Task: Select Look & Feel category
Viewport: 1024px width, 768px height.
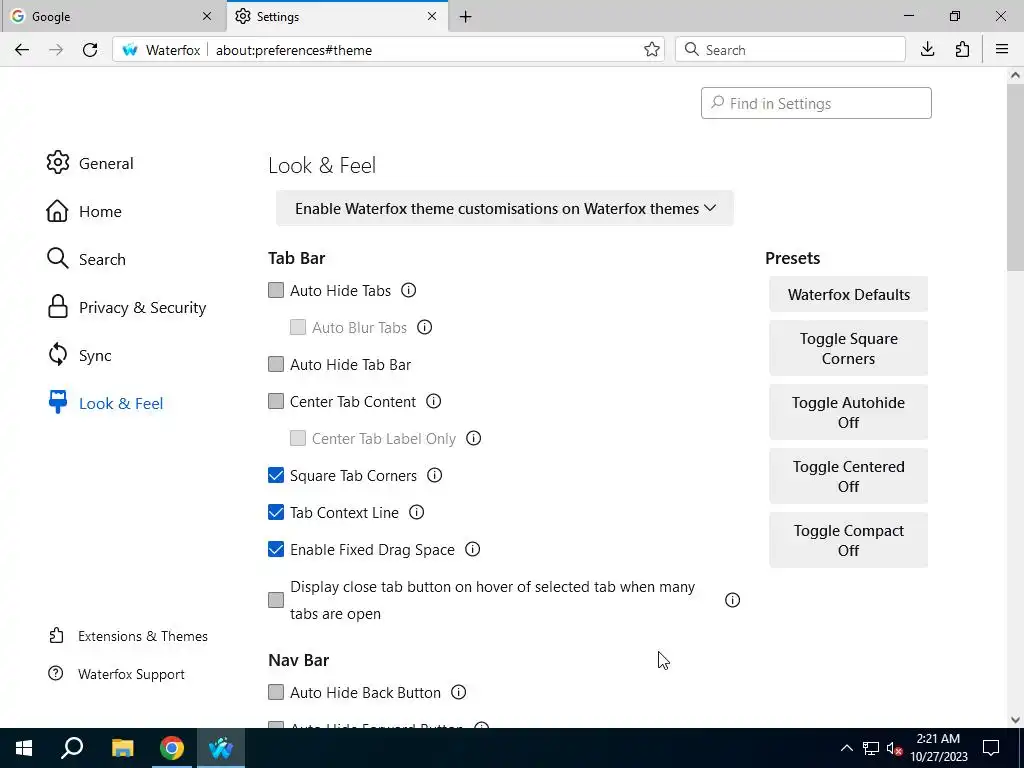Action: (105, 403)
